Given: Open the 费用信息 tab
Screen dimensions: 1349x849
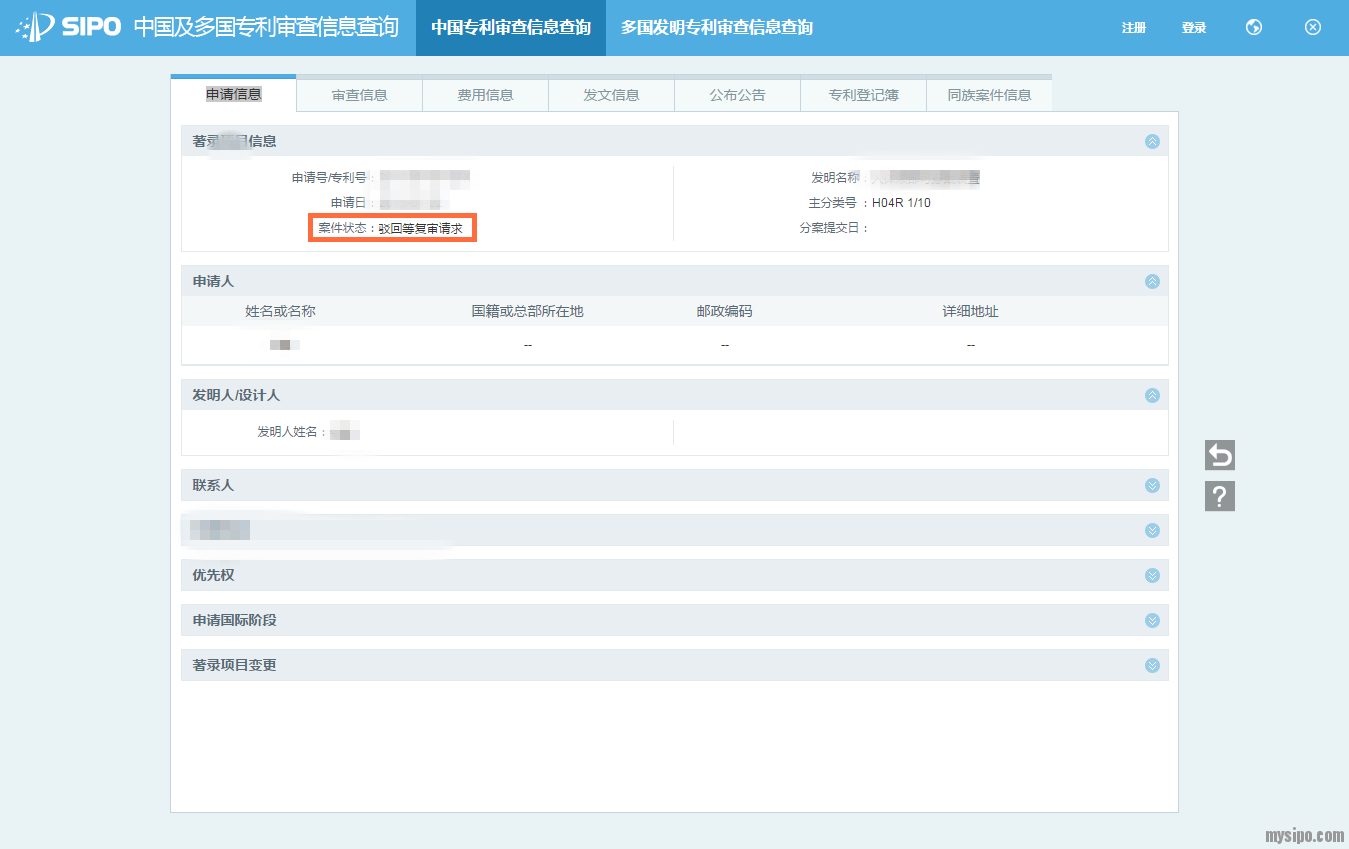Looking at the screenshot, I should (x=486, y=95).
